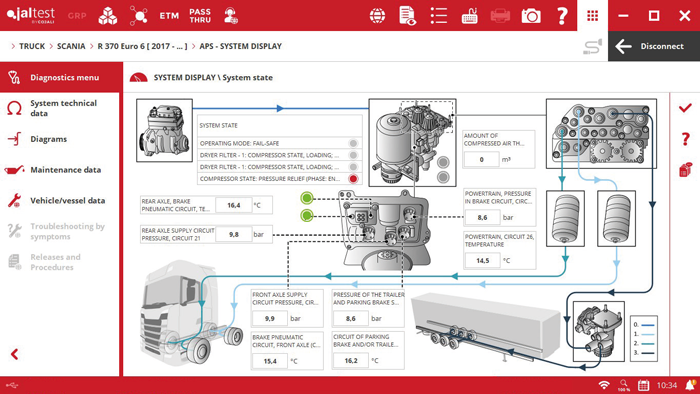Click compressed air amount value 0
The image size is (700, 394).
(x=481, y=159)
